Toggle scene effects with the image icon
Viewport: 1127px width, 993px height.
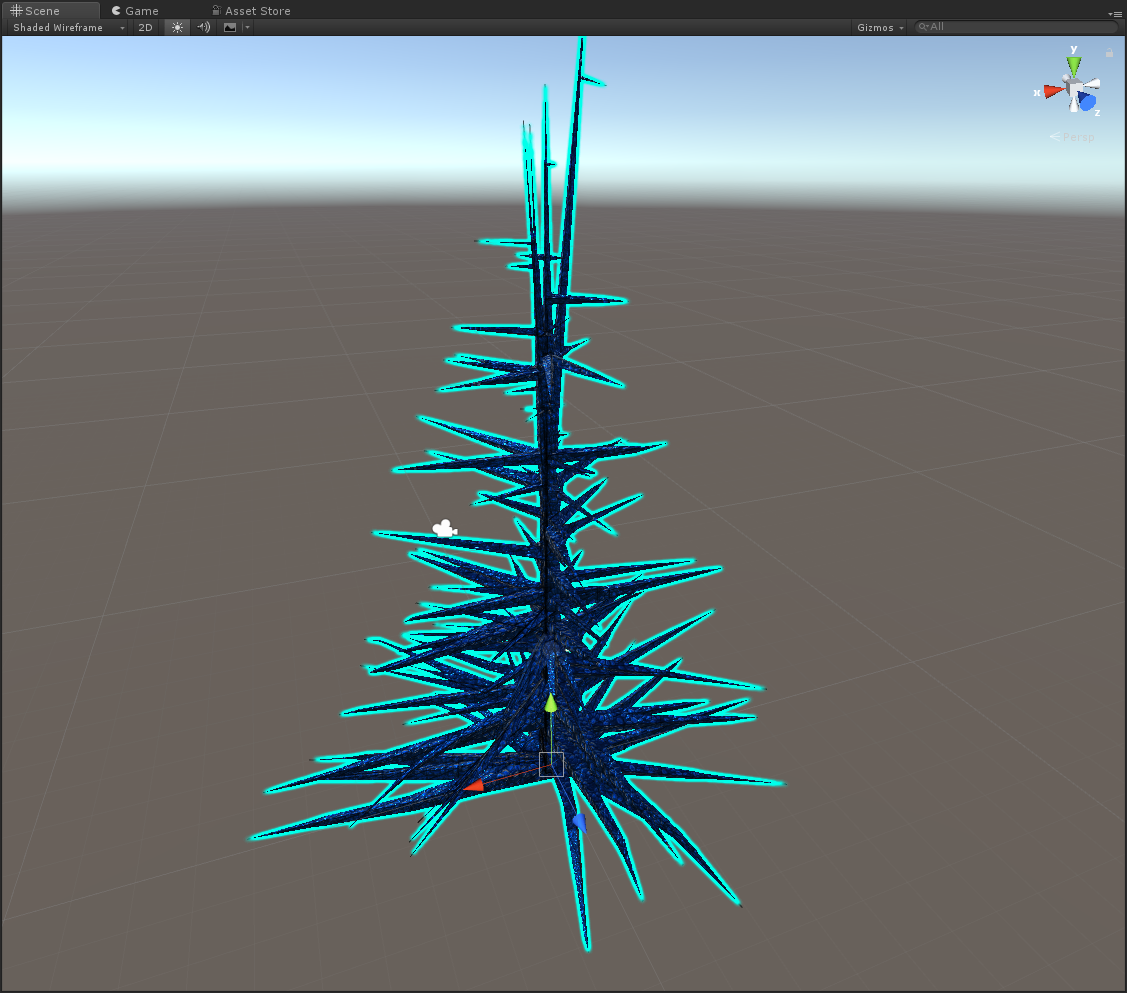(x=229, y=27)
